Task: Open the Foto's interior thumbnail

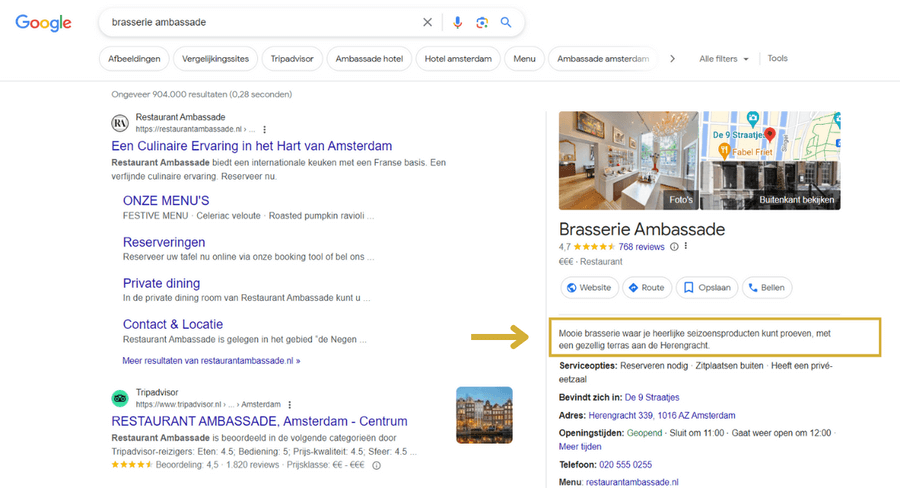Action: (x=627, y=160)
